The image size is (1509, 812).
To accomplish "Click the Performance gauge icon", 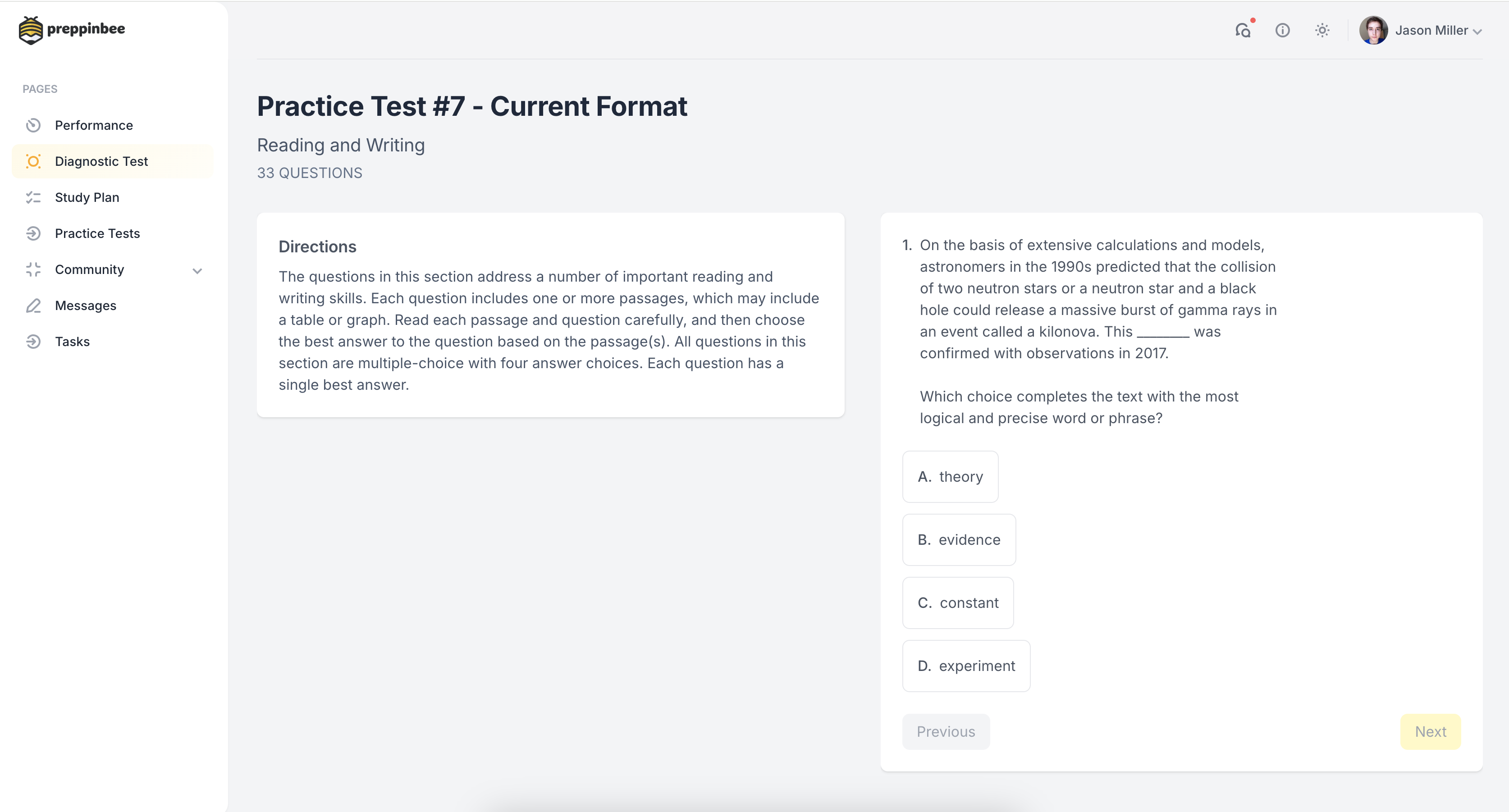I will (x=33, y=125).
